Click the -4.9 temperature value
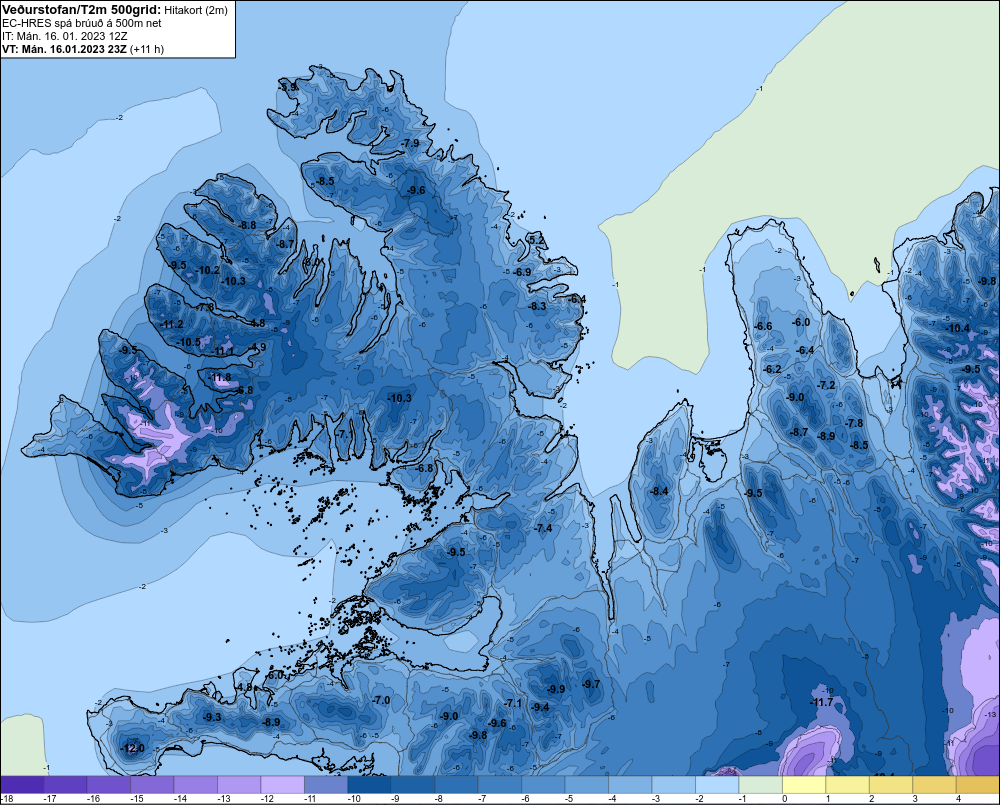Viewport: 1000px width, 805px height. [257, 348]
